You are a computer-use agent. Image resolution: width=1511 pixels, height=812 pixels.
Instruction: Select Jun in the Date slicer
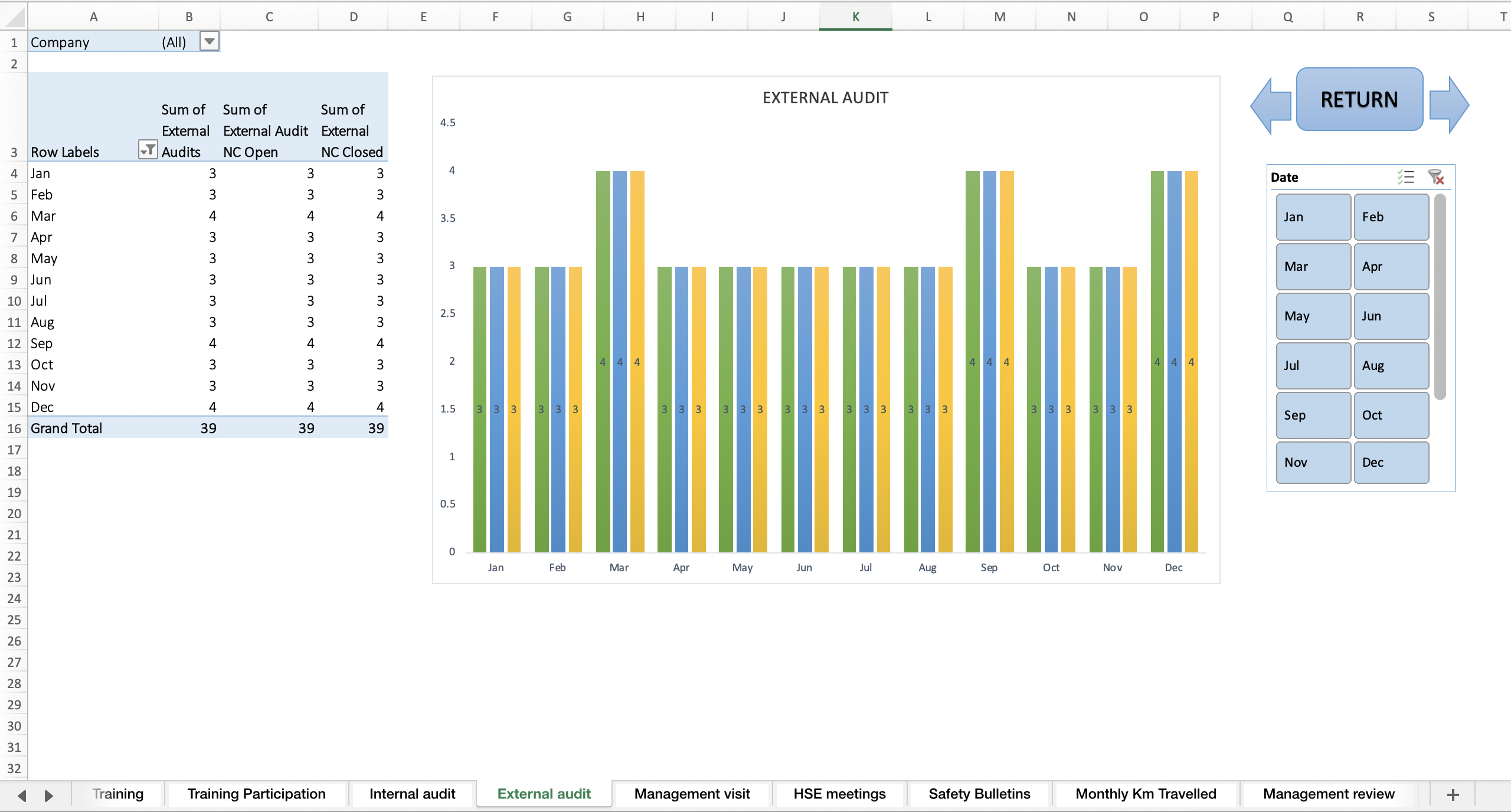coord(1391,316)
